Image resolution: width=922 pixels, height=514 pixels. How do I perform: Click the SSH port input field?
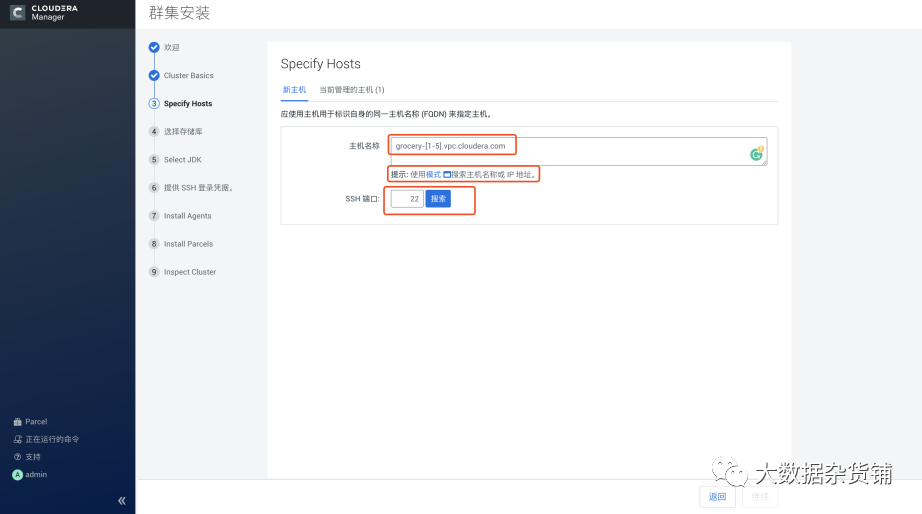407,199
